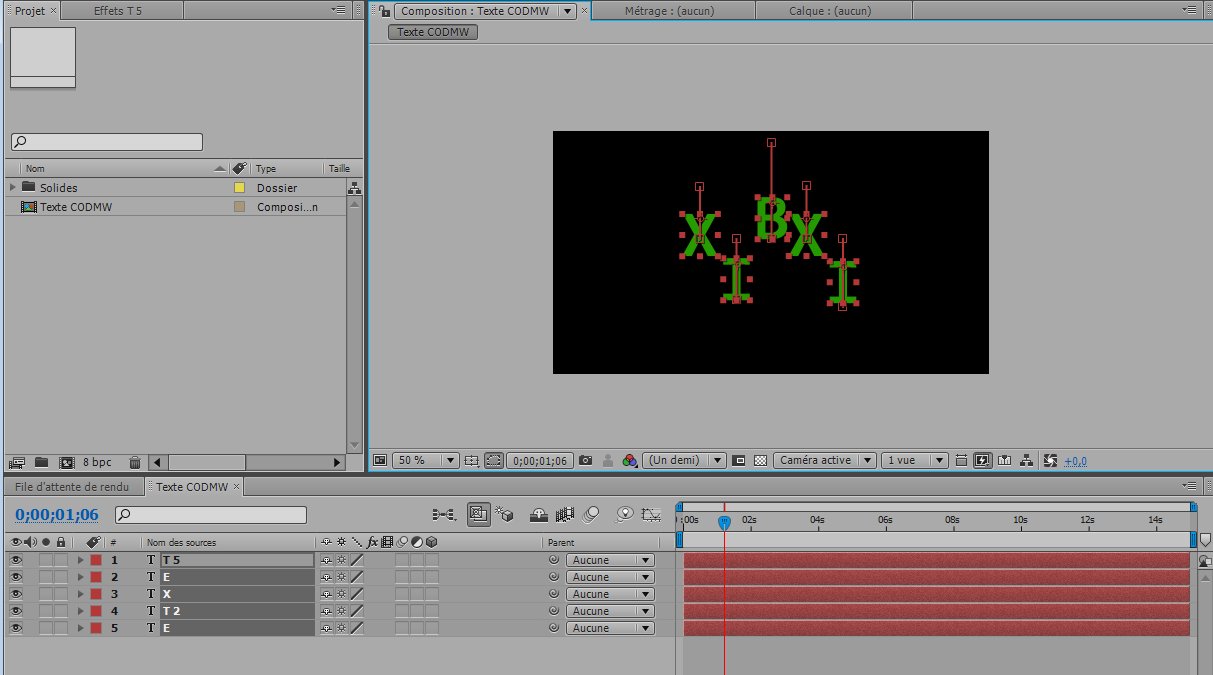This screenshot has height=675, width=1213.
Task: Click the brainstorm lightbulb icon
Action: click(x=625, y=514)
